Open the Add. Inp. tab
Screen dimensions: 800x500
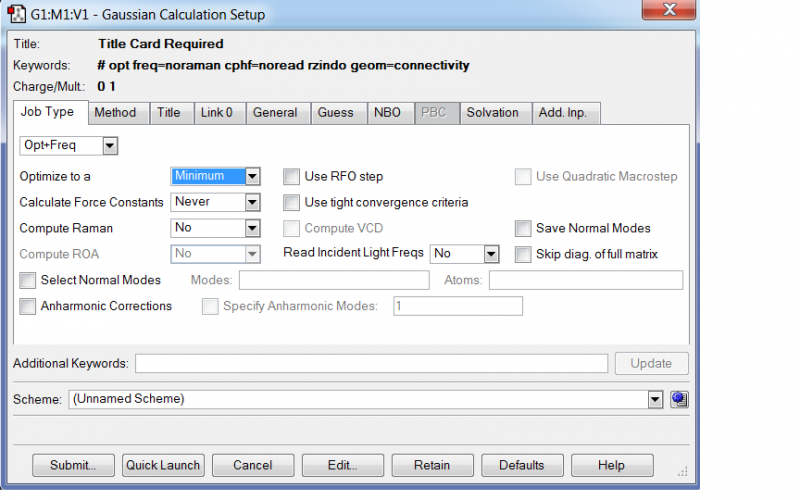[566, 113]
